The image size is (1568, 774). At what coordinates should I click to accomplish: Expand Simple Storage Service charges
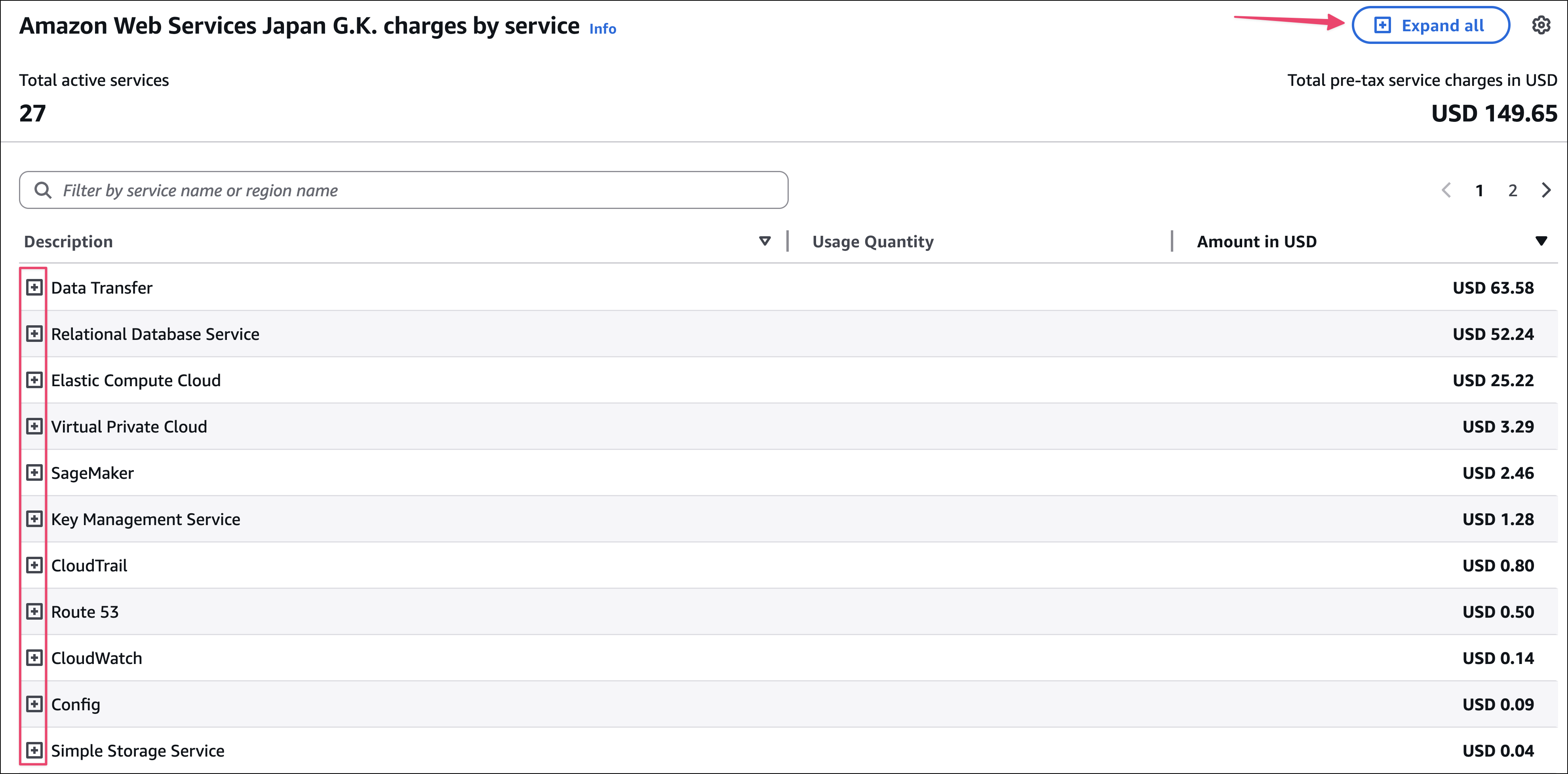point(34,749)
